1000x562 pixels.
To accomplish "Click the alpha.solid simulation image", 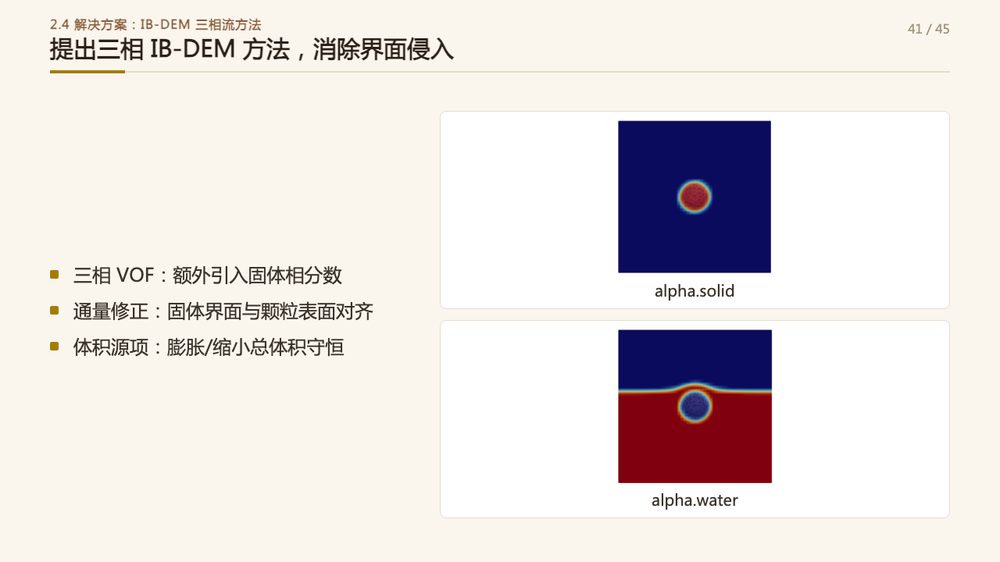I will (x=694, y=196).
